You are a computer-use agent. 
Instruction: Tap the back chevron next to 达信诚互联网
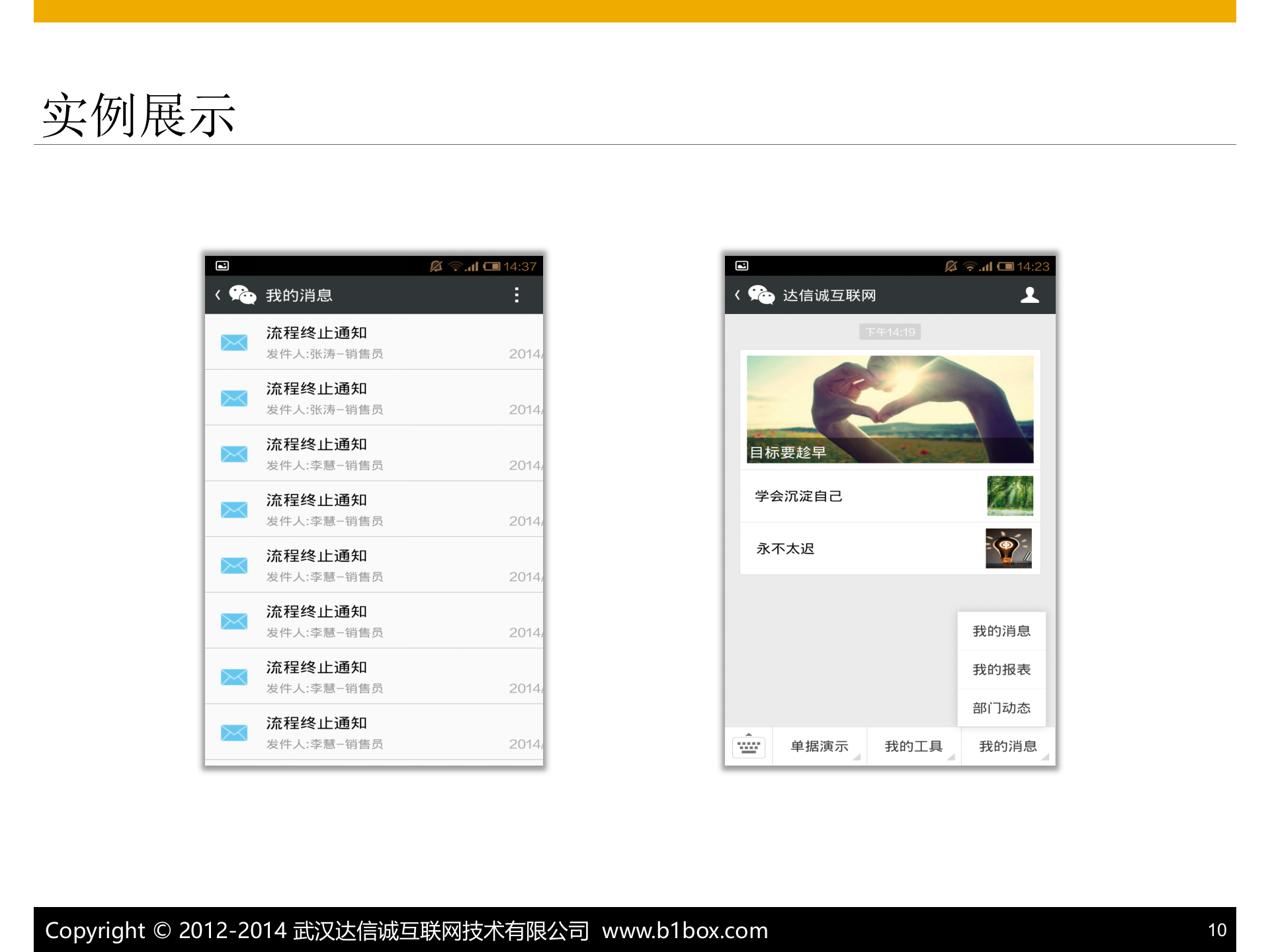(736, 295)
